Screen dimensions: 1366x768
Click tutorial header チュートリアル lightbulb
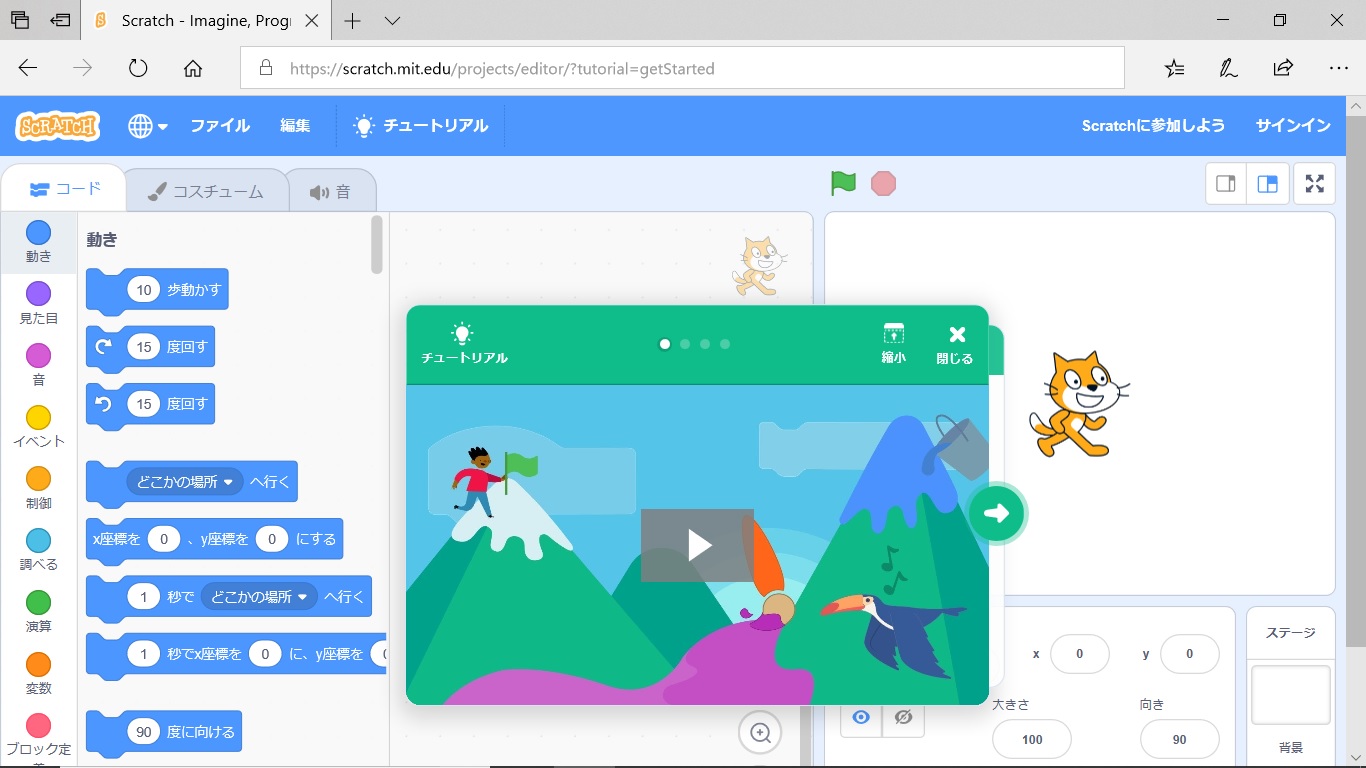coord(464,343)
